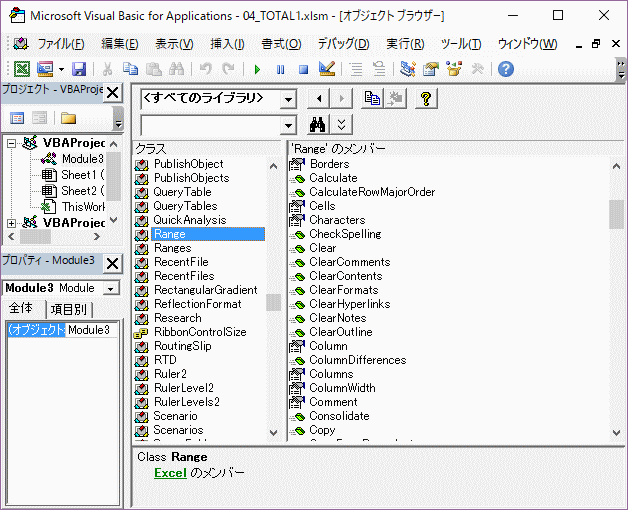Open the ツール(T) menu
Image resolution: width=628 pixels, height=510 pixels.
[x=461, y=44]
